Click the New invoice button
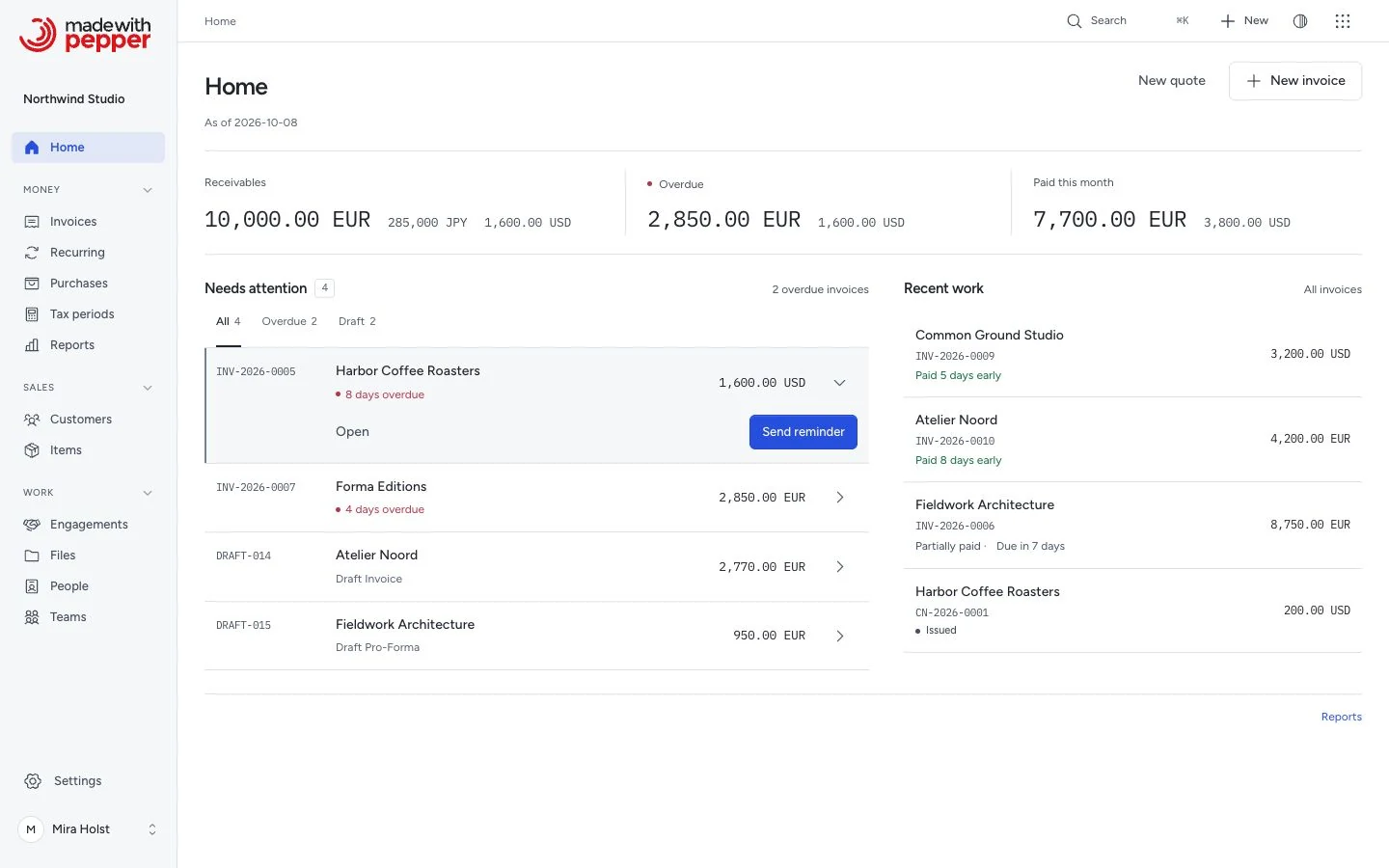 click(1295, 81)
